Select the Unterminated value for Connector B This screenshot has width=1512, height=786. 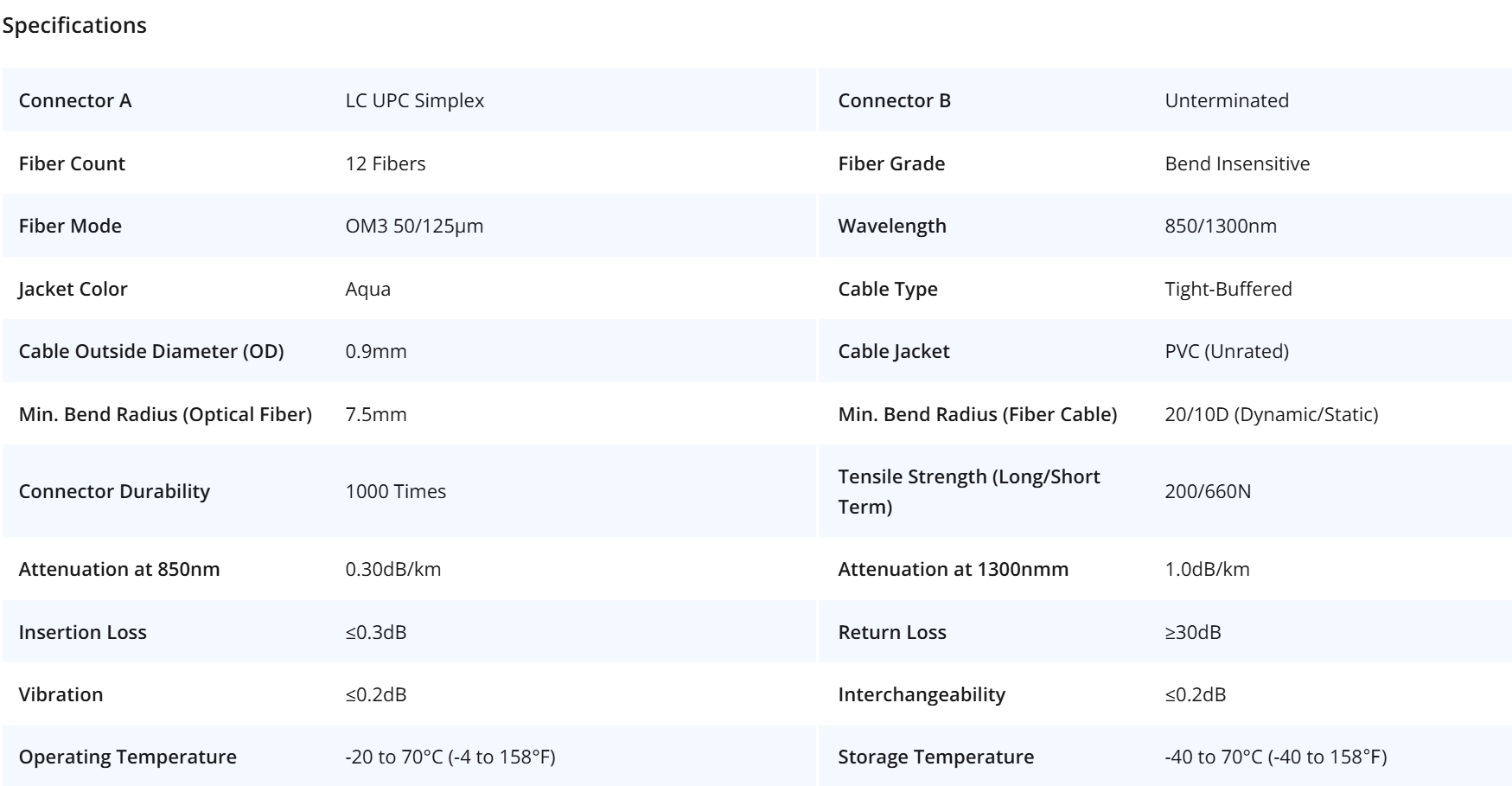coord(1227,100)
